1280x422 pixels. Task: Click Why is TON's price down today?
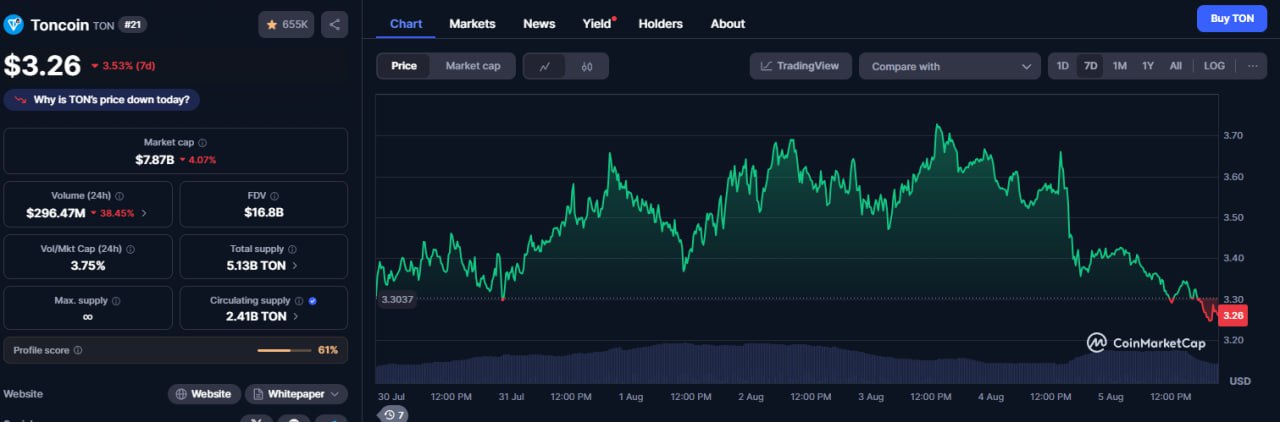click(x=102, y=100)
